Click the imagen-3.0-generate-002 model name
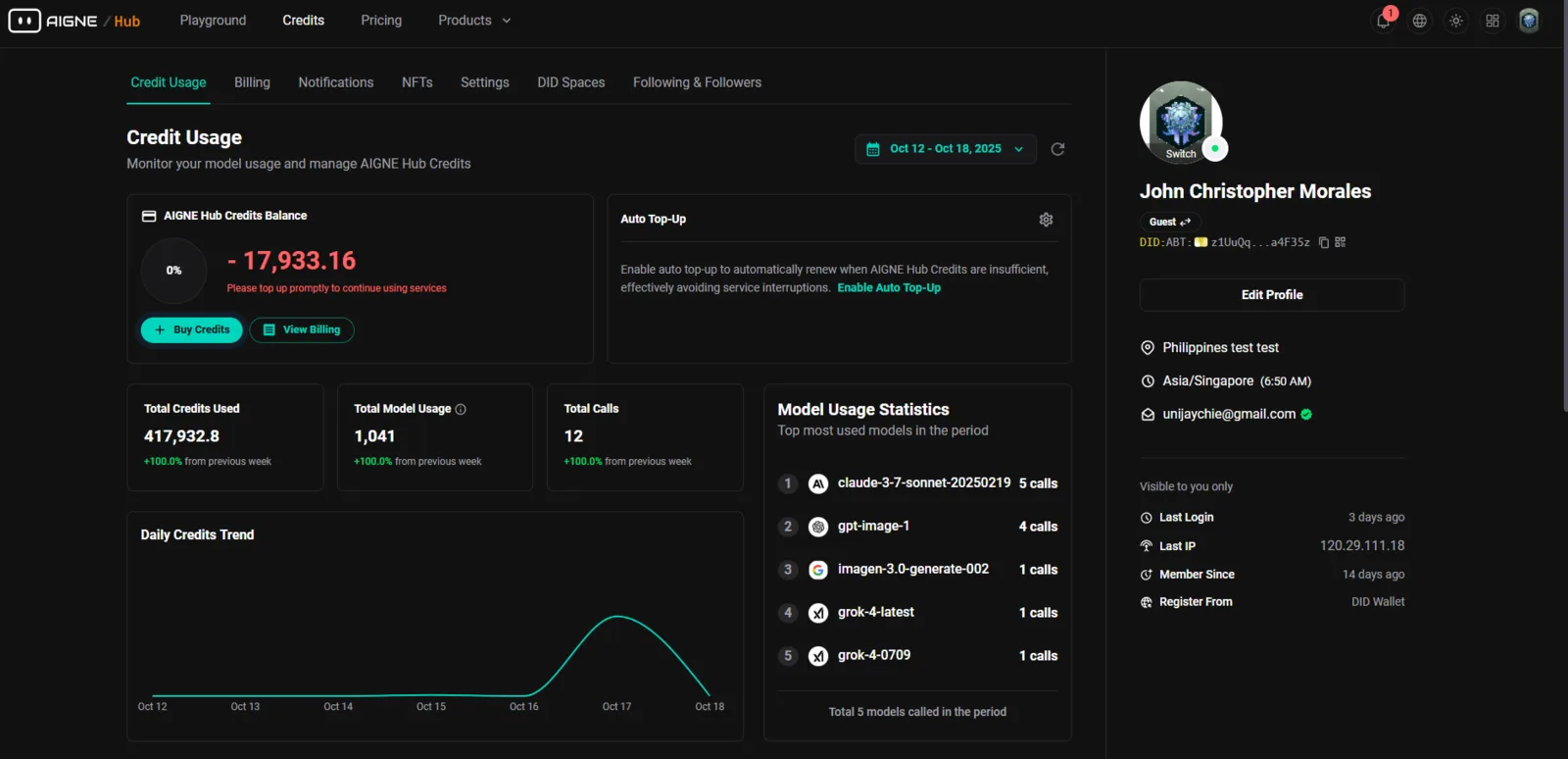Viewport: 1568px width, 759px height. 913,570
